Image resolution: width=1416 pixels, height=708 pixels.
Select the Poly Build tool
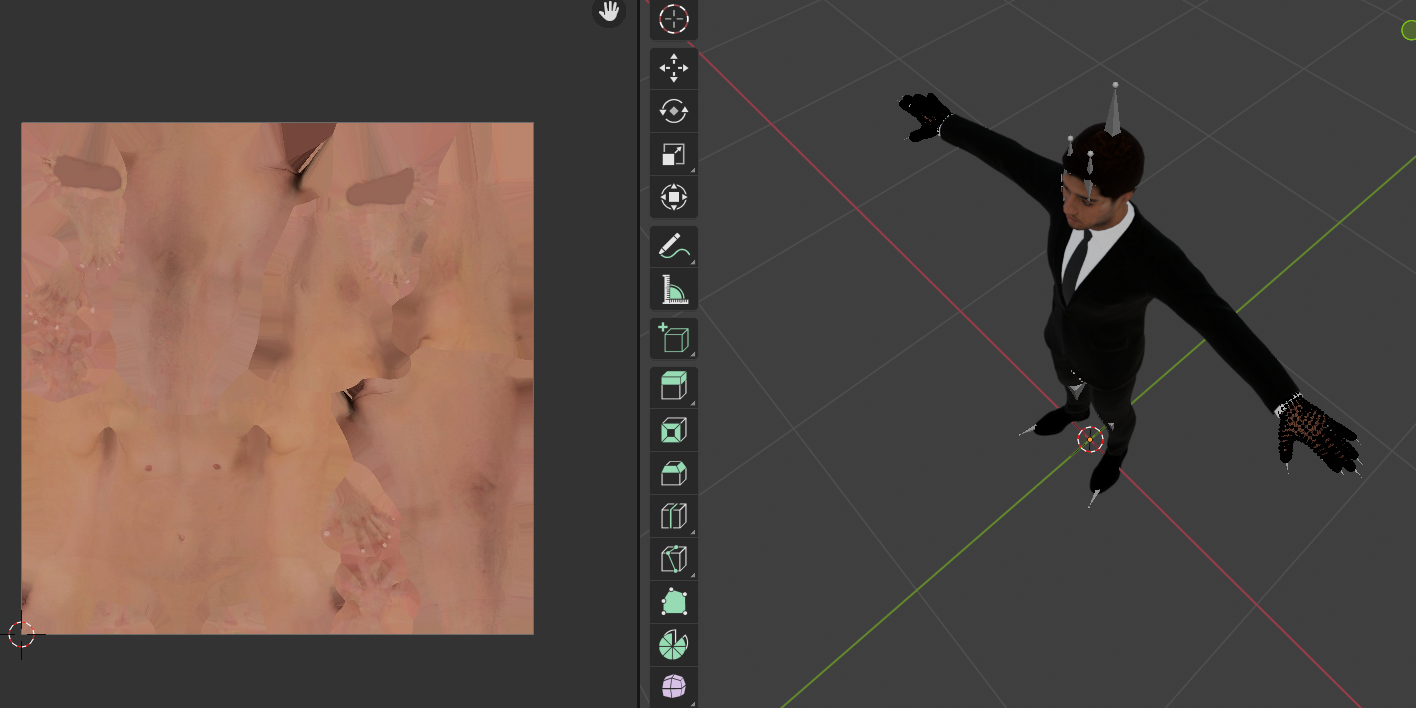click(674, 602)
